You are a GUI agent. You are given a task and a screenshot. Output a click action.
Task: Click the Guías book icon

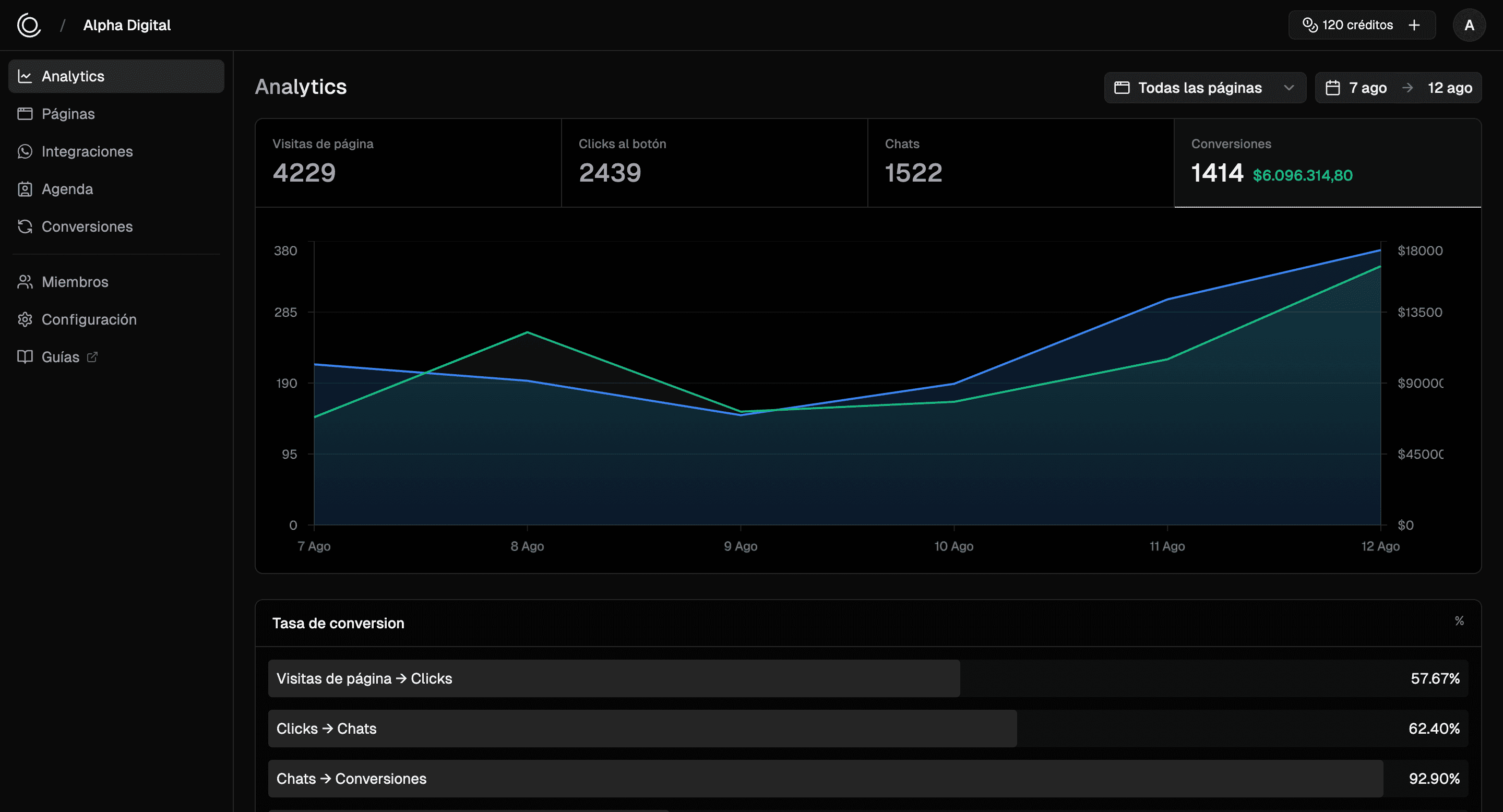25,357
